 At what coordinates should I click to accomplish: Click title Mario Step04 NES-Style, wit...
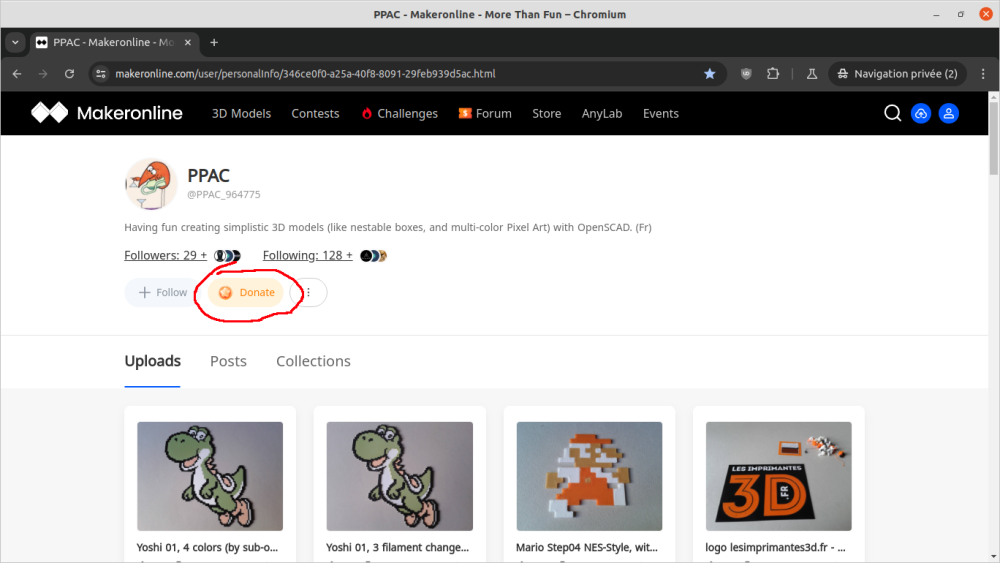pyautogui.click(x=587, y=547)
